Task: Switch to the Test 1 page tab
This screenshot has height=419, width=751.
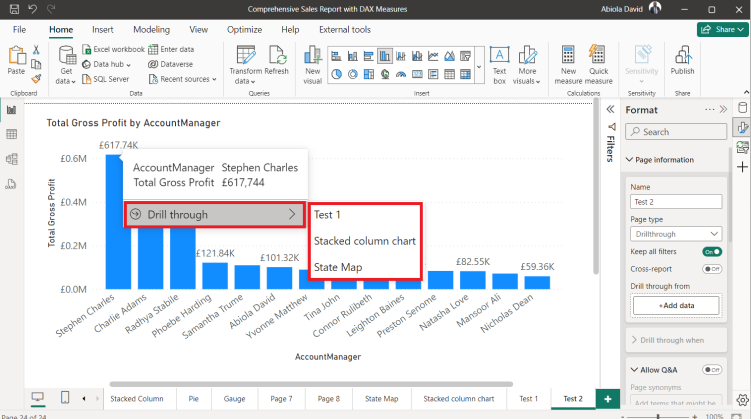Action: [529, 399]
